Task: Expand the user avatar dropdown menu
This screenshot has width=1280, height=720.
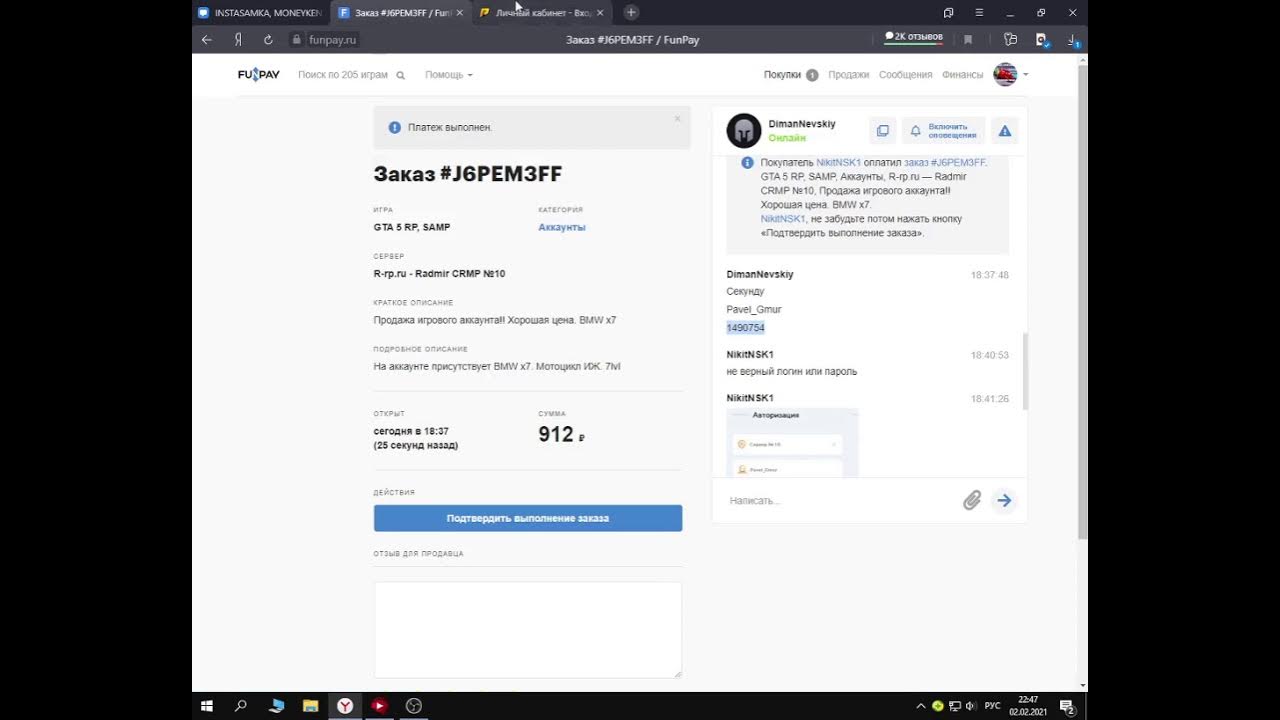Action: tap(1011, 75)
